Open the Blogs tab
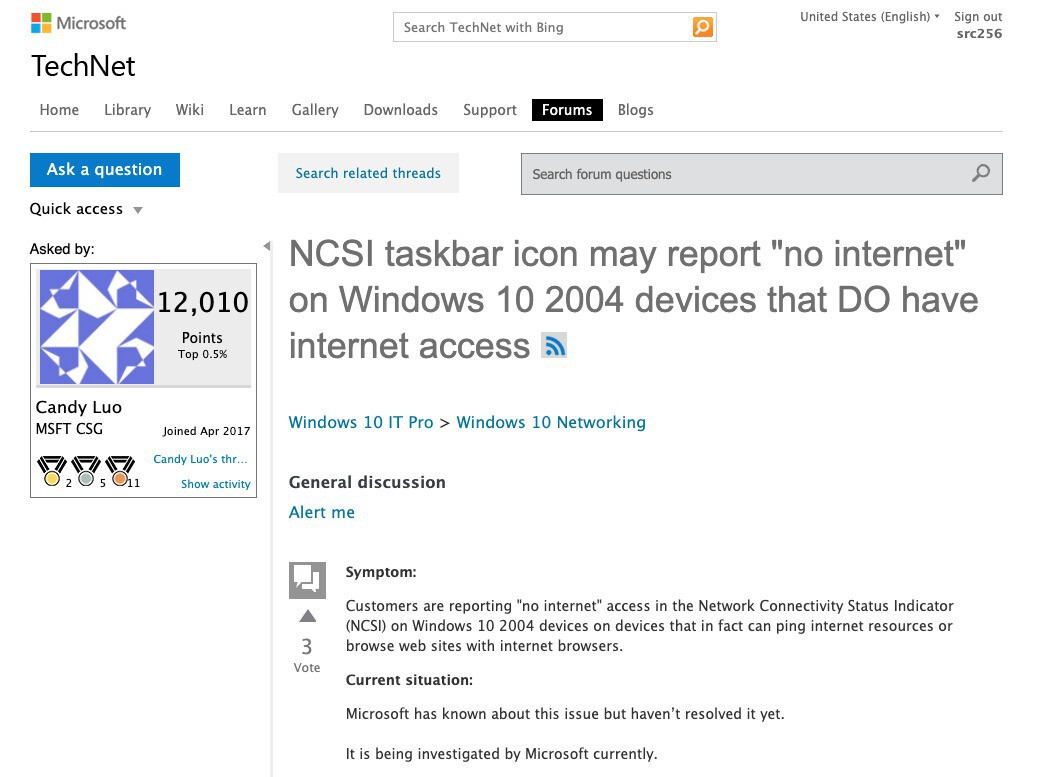This screenshot has width=1040, height=777. (x=635, y=110)
